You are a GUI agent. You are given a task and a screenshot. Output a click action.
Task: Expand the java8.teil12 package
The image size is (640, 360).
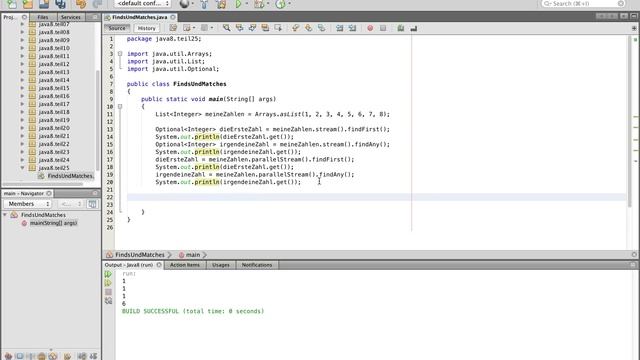point(22,64)
